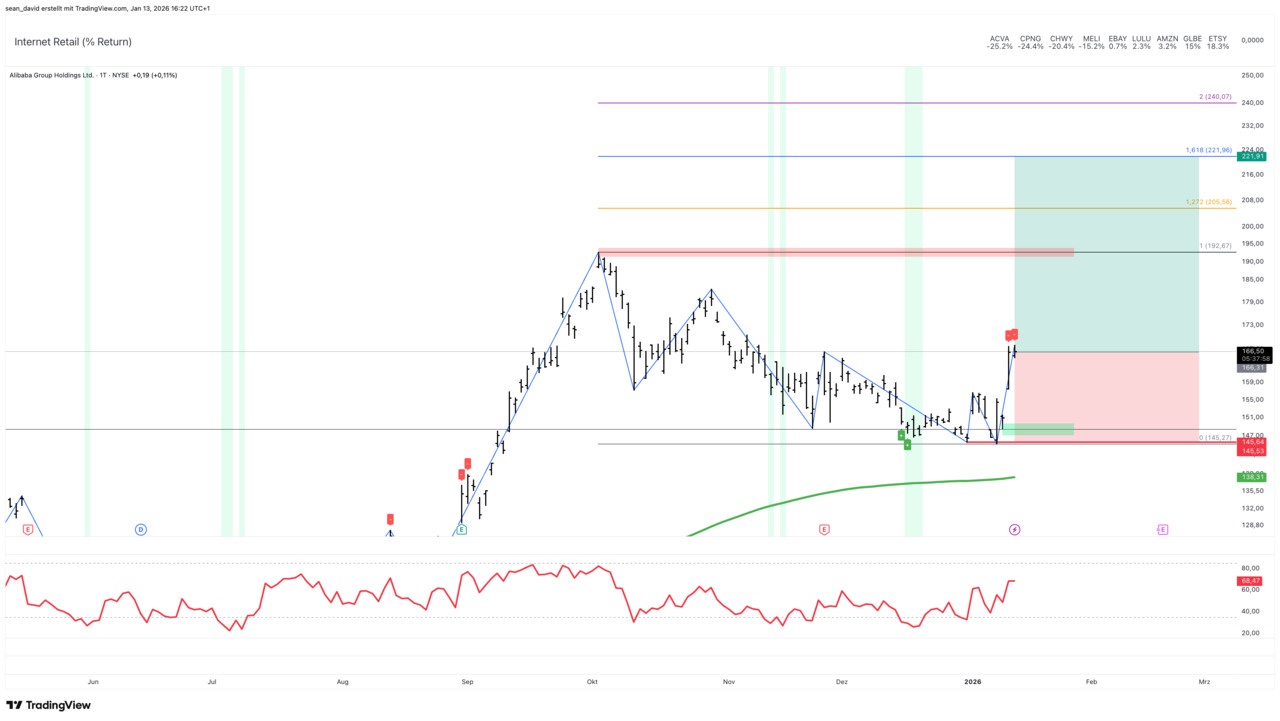The image size is (1280, 721).
Task: Select the ETSY ticker with 18.3% return
Action: click(x=1217, y=39)
